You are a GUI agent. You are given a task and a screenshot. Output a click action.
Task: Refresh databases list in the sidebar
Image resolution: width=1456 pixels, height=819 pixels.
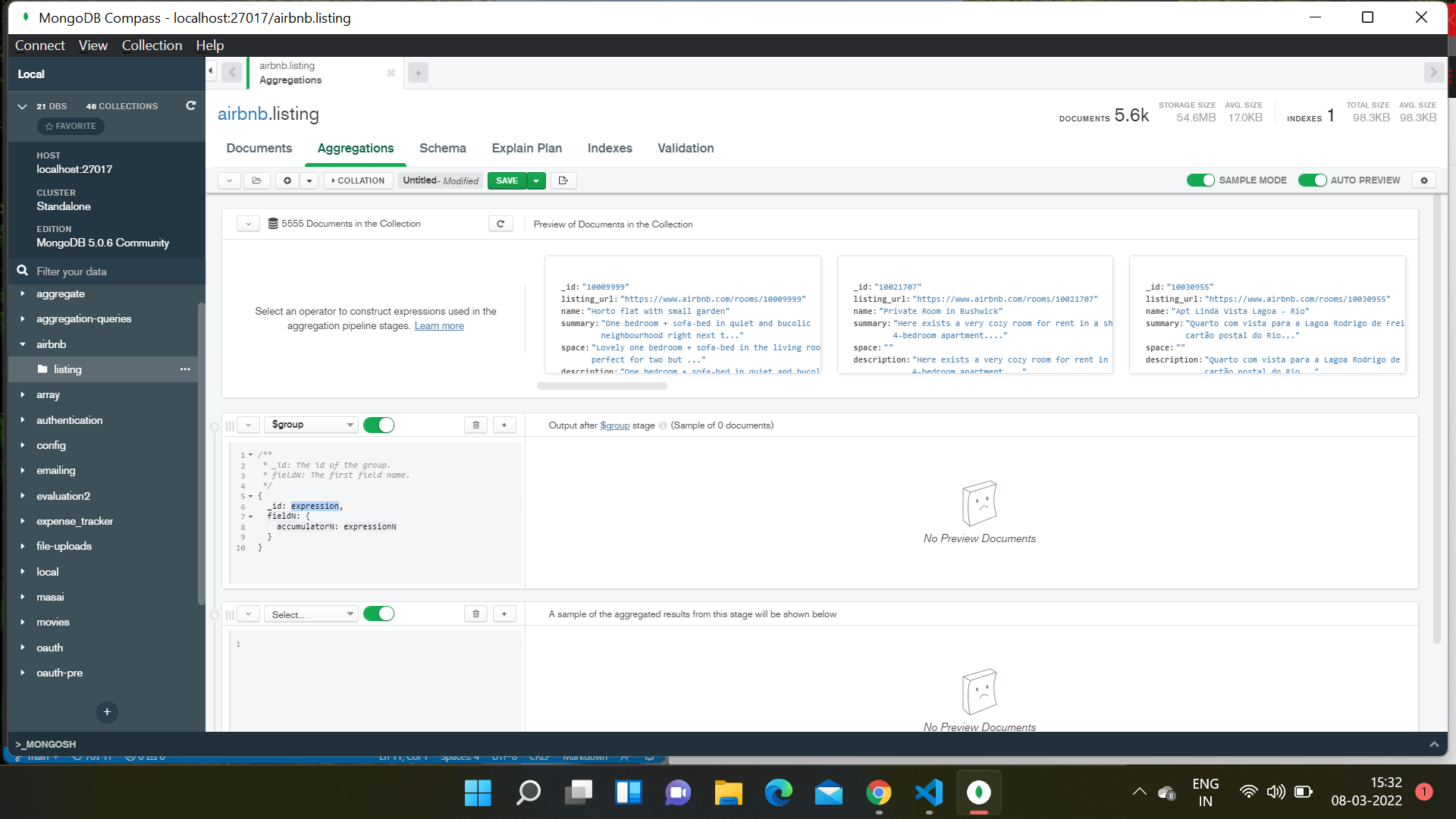(191, 106)
